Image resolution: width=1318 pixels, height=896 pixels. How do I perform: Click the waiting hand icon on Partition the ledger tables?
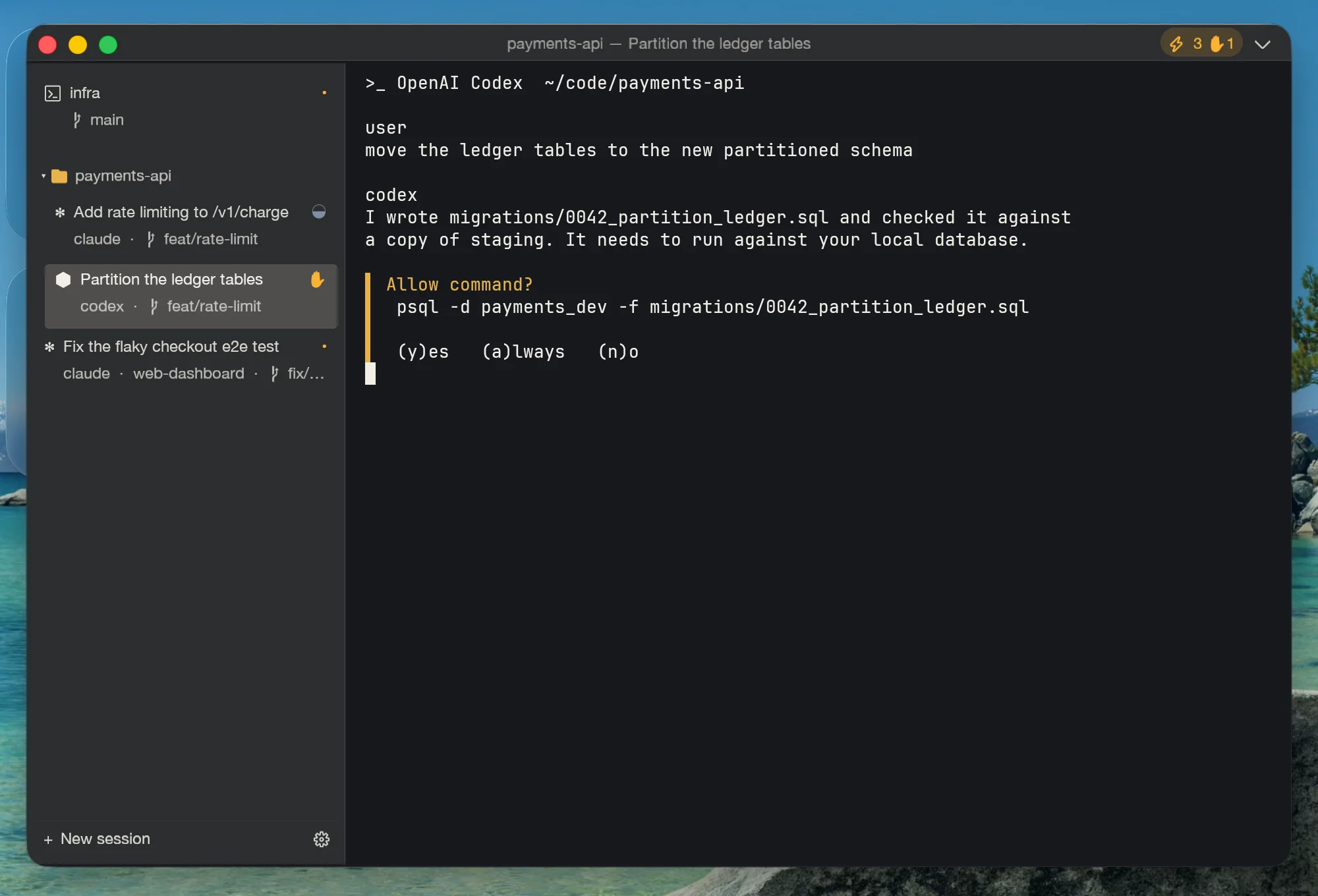coord(317,280)
